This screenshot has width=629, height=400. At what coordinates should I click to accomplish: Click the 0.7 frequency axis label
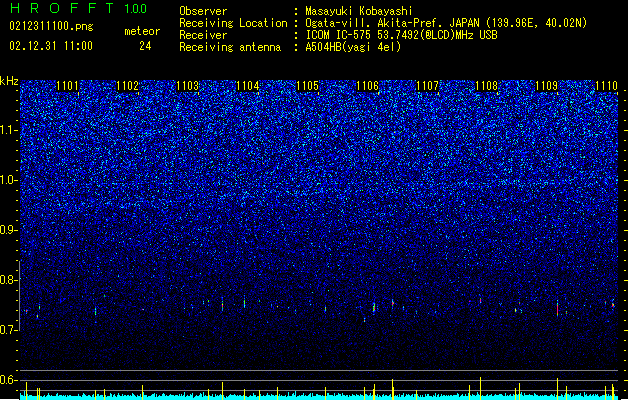(x=9, y=330)
